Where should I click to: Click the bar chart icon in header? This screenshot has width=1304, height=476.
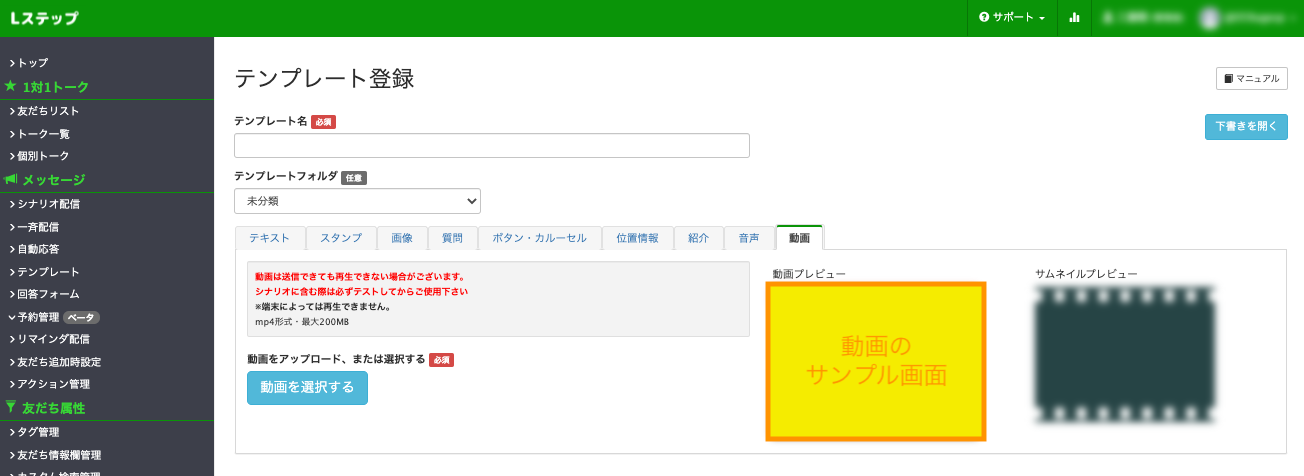(x=1074, y=18)
